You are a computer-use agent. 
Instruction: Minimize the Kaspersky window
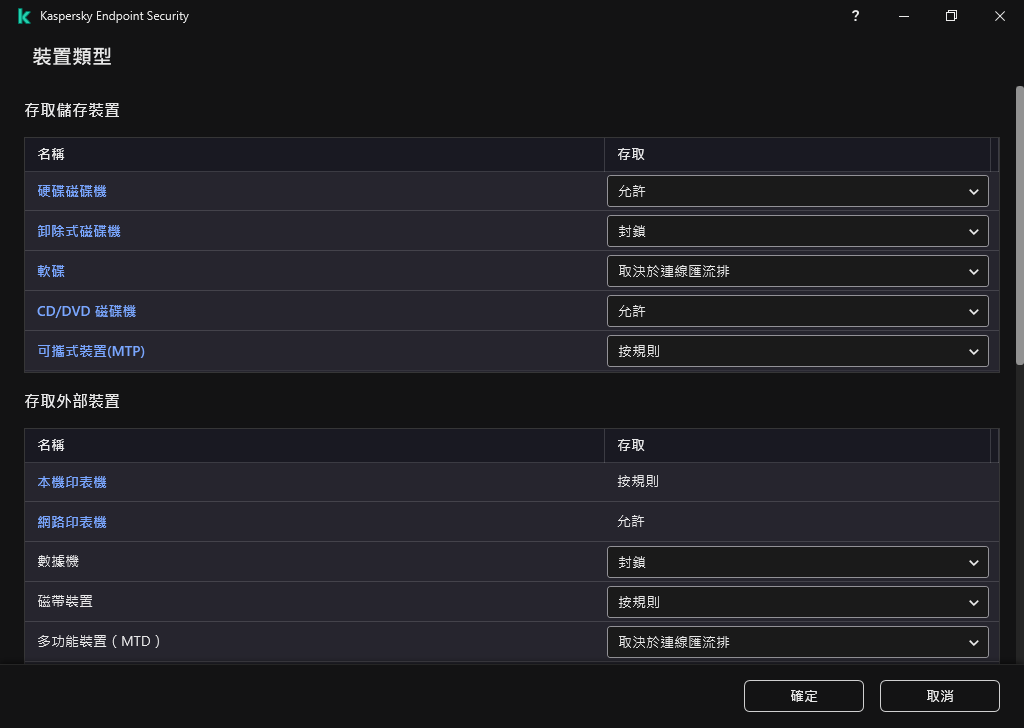click(x=904, y=16)
